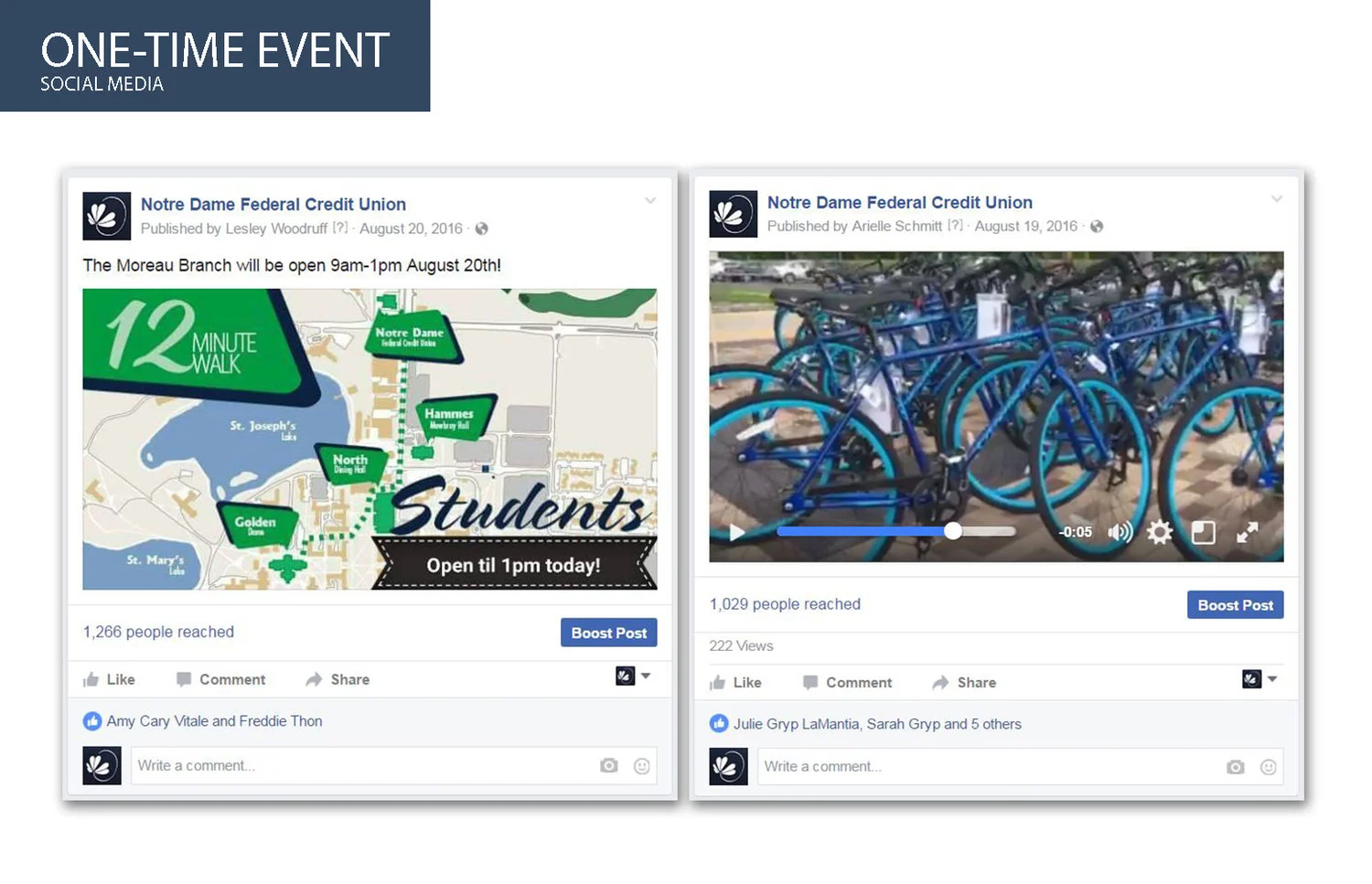Open emoji picker in right post comment box
1372x884 pixels.
pos(1268,767)
